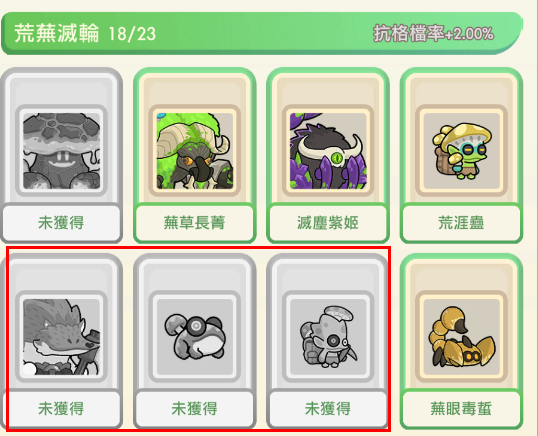Click the 蕪草長菁 name label
The image size is (538, 436).
pyautogui.click(x=195, y=223)
